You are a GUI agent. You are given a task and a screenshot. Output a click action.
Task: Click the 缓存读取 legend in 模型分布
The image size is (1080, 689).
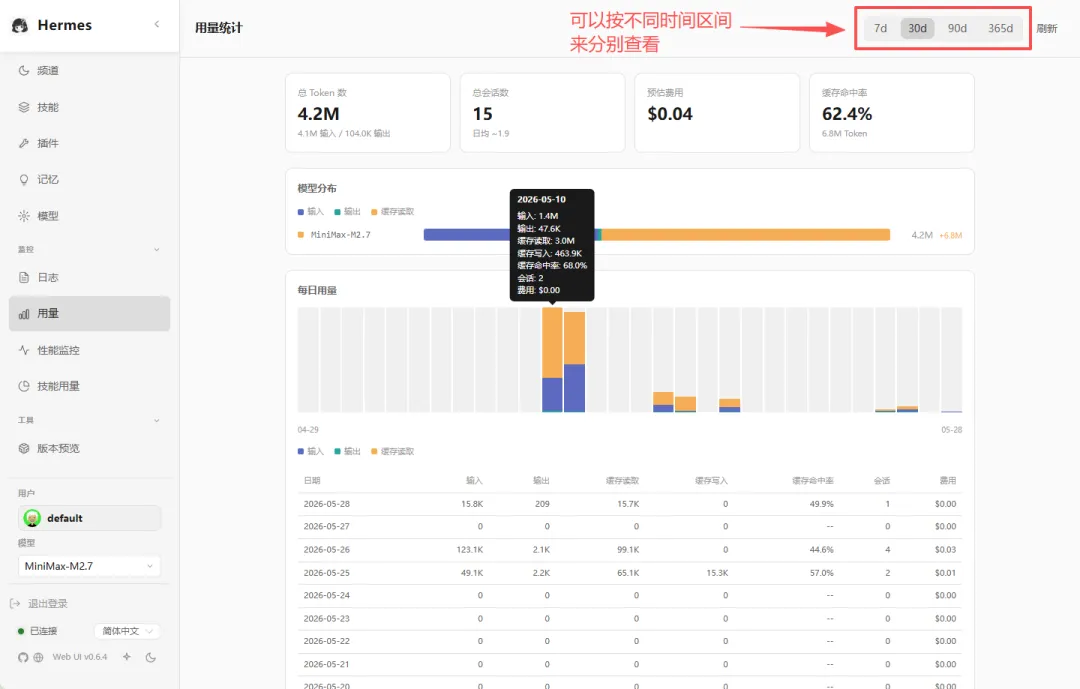[393, 212]
